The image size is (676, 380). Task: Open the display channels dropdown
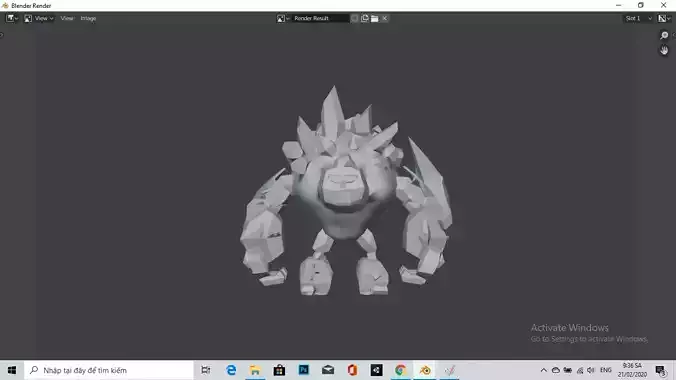pyautogui.click(x=664, y=18)
